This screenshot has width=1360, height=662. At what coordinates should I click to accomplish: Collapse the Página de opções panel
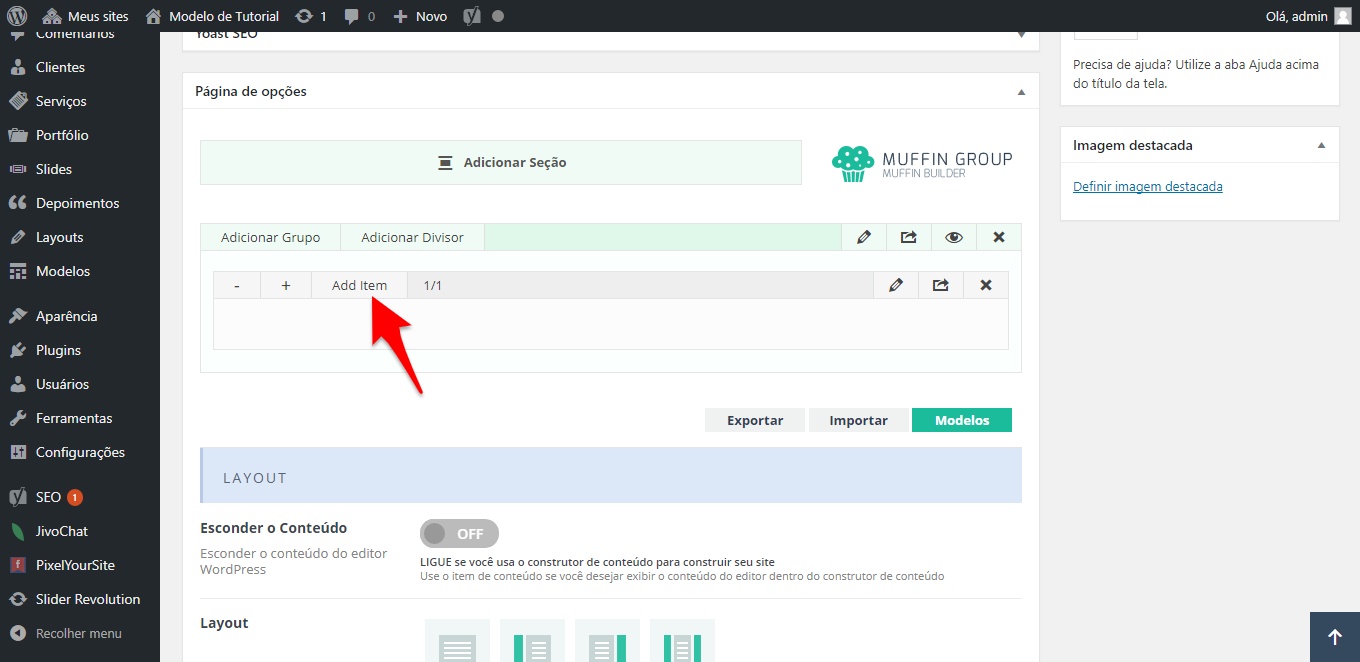click(x=1021, y=92)
